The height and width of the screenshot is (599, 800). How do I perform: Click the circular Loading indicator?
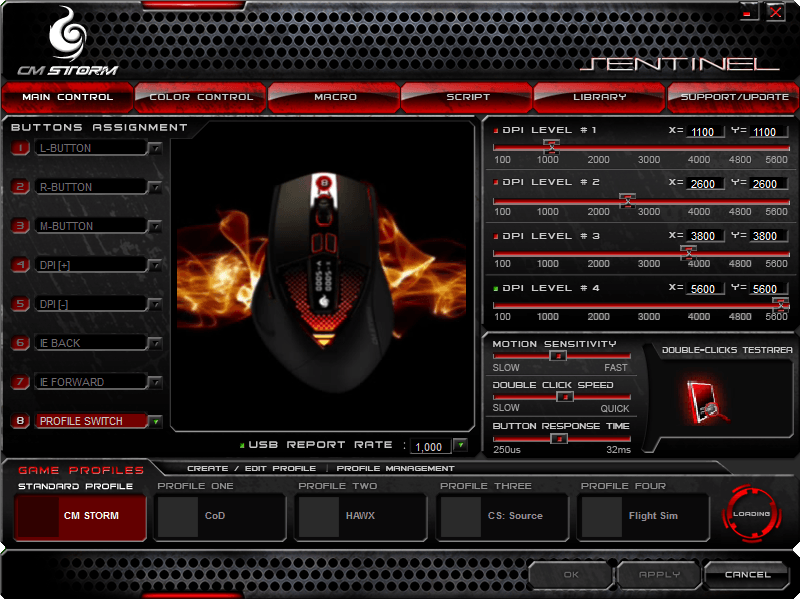pyautogui.click(x=752, y=514)
